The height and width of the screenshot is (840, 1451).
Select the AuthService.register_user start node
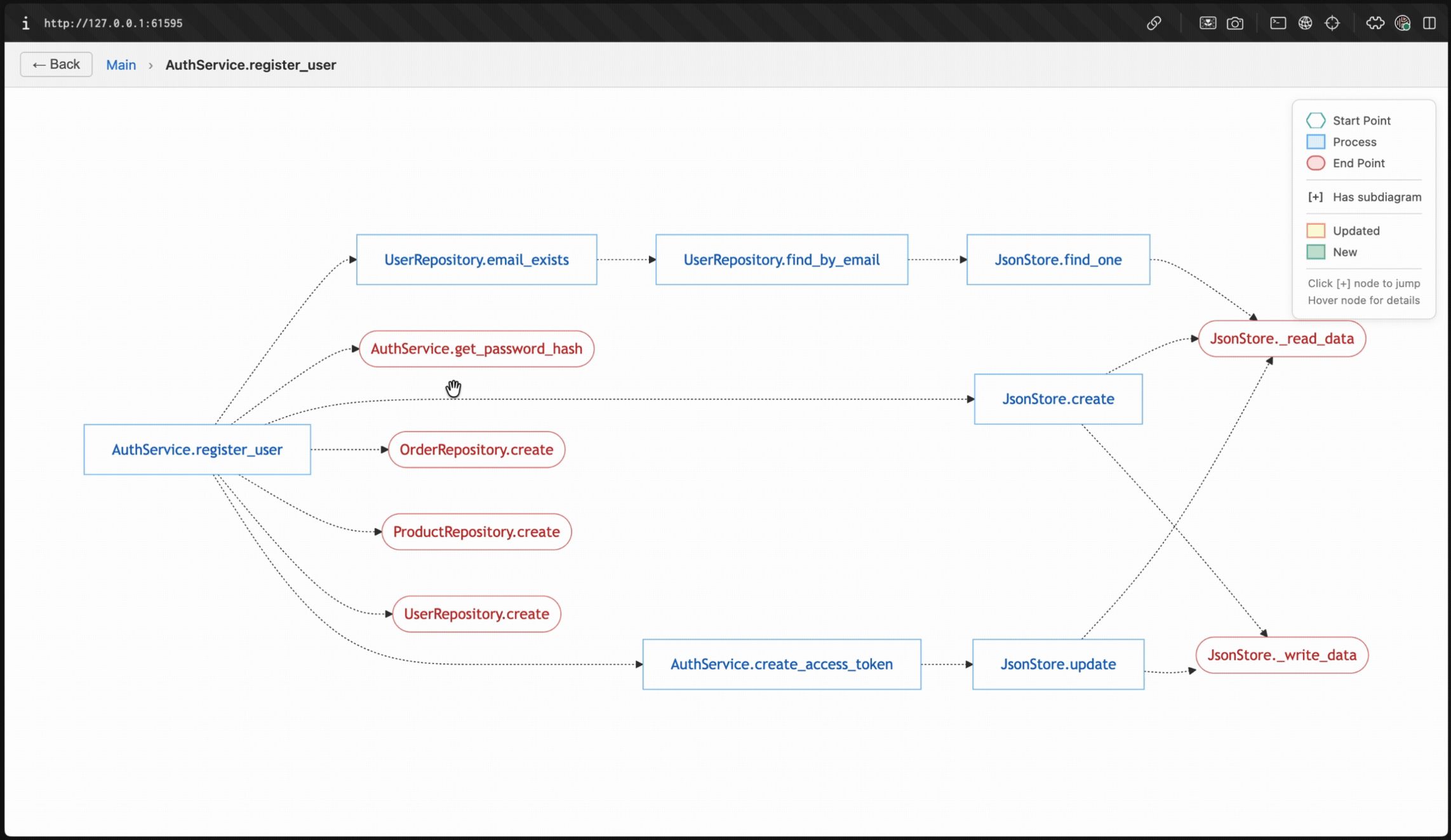197,450
